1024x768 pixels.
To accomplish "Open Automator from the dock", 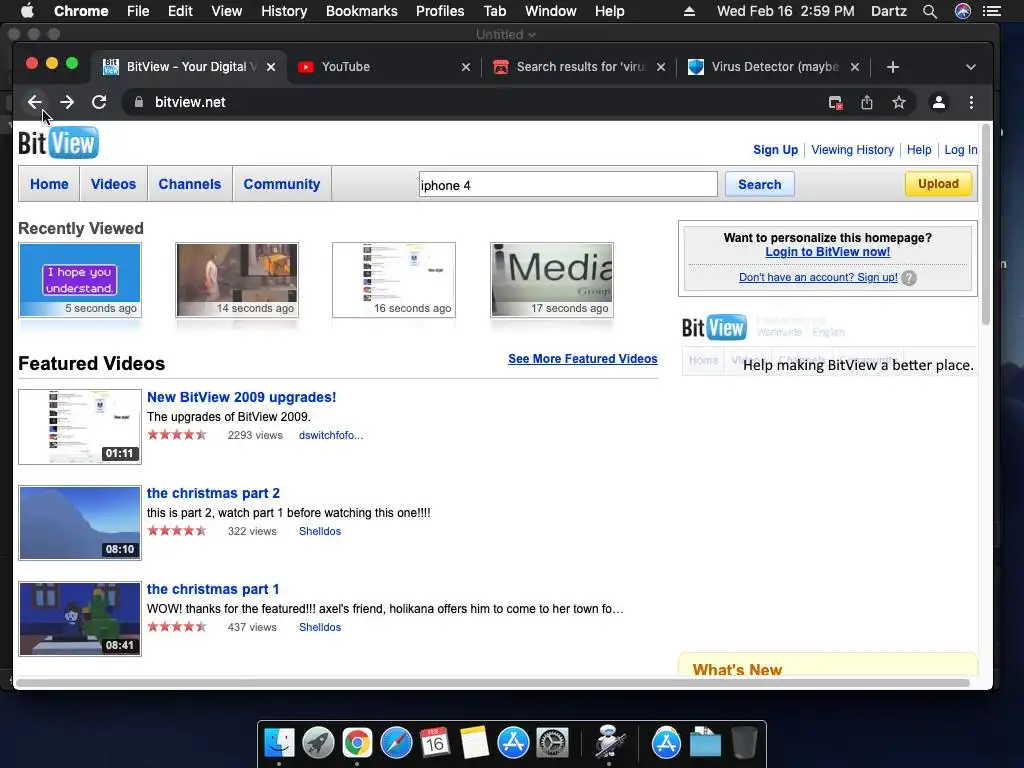I will click(609, 743).
